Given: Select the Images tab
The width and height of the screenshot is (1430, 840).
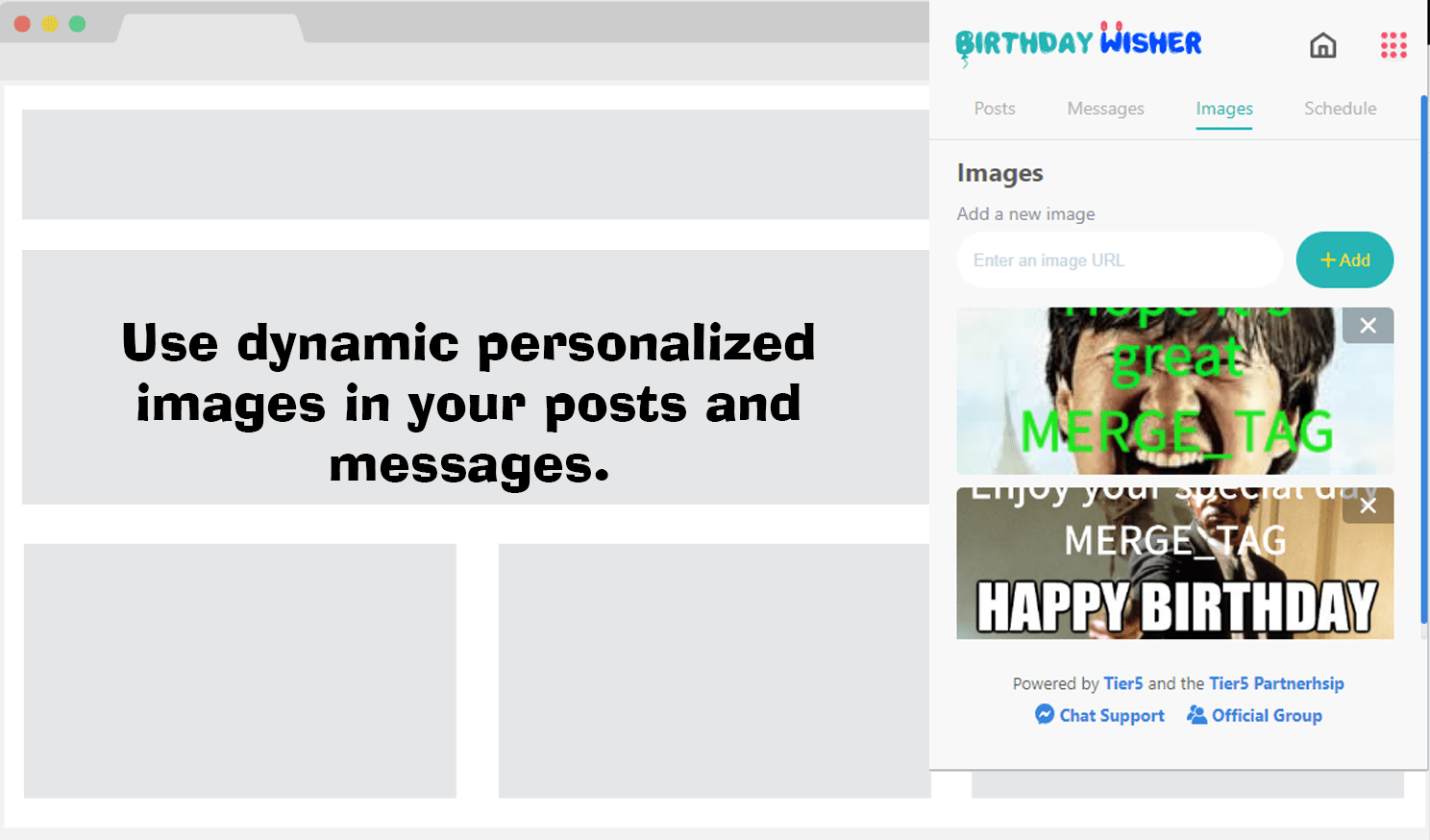Looking at the screenshot, I should 1223,109.
